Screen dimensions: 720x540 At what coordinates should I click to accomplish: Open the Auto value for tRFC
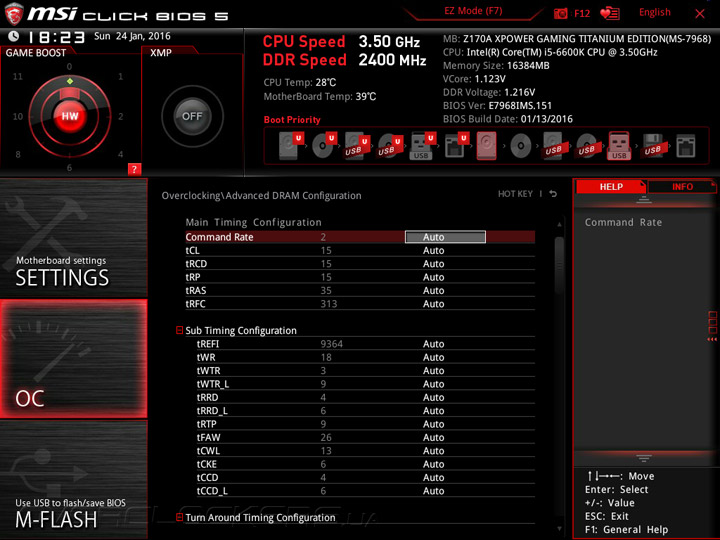[433, 304]
